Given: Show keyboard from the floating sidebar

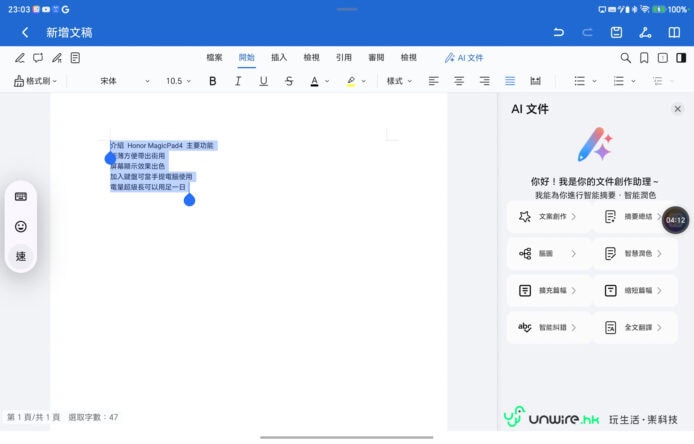Looking at the screenshot, I should pos(21,197).
